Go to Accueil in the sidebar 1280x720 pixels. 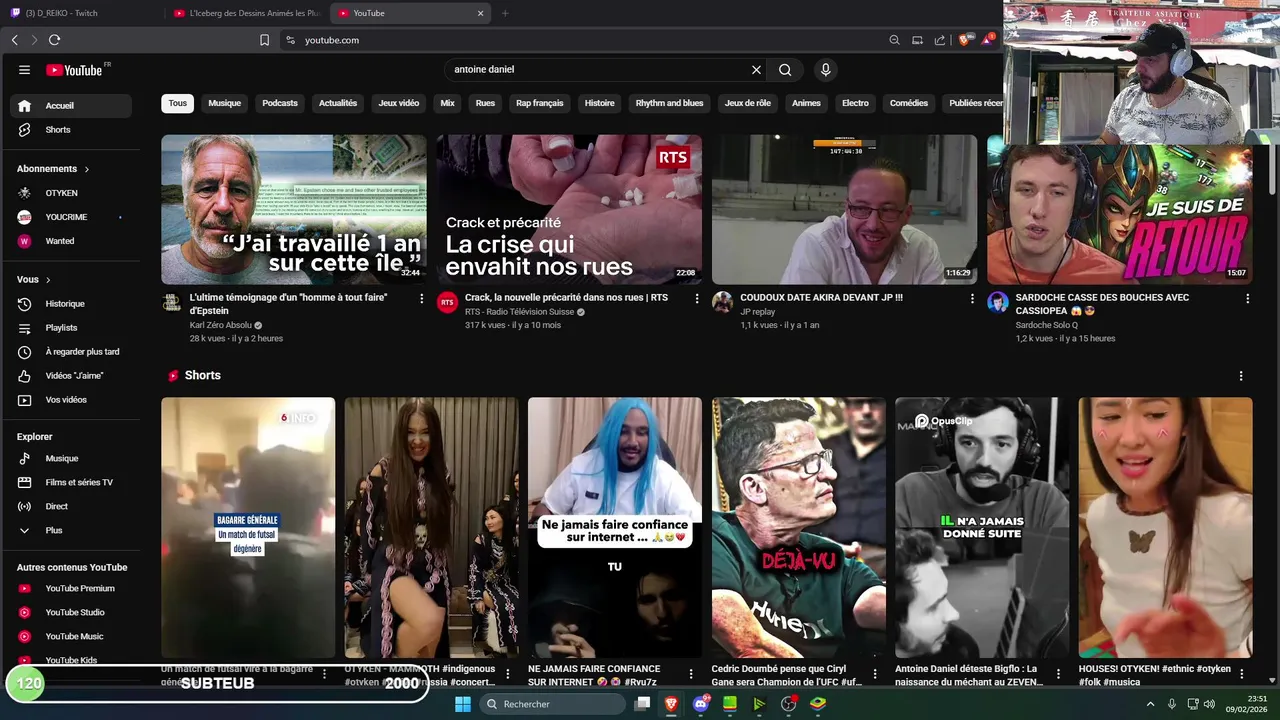click(x=71, y=106)
